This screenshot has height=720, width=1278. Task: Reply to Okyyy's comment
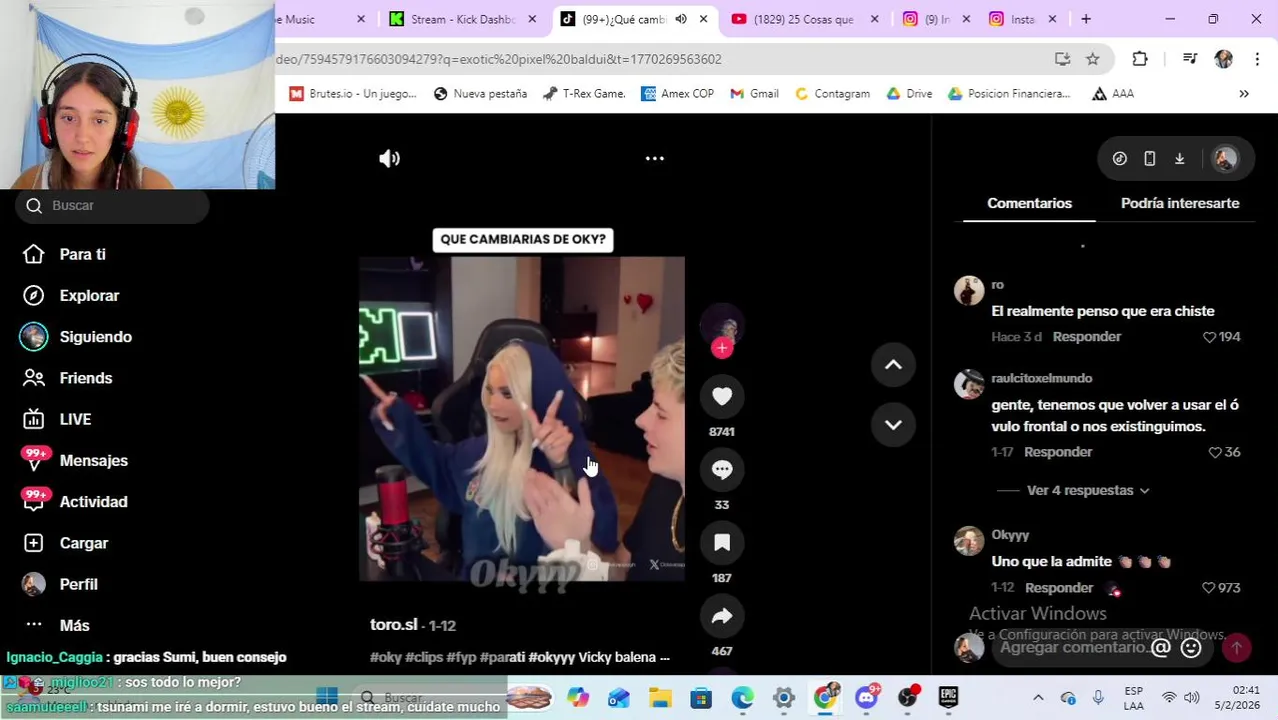pos(1058,588)
